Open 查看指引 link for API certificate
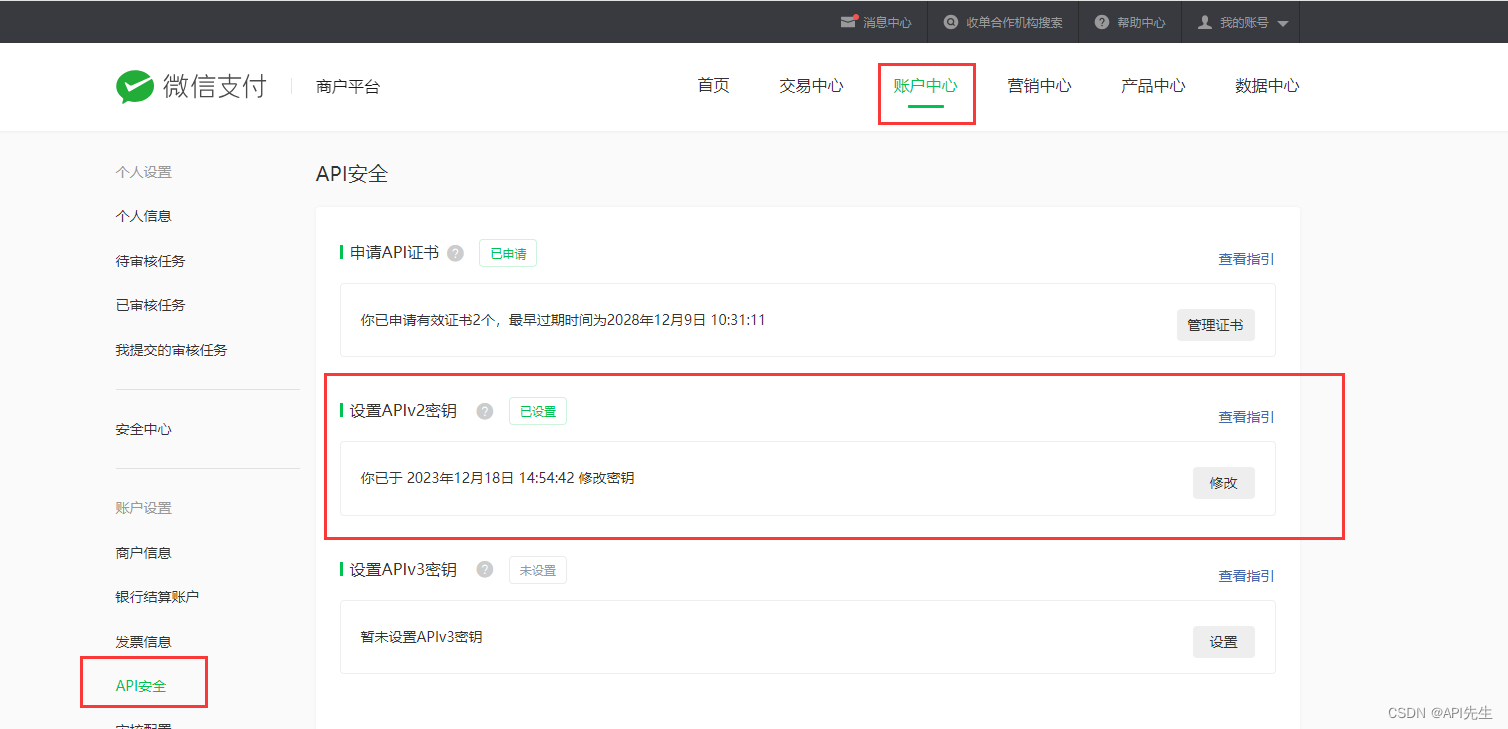 [1246, 259]
